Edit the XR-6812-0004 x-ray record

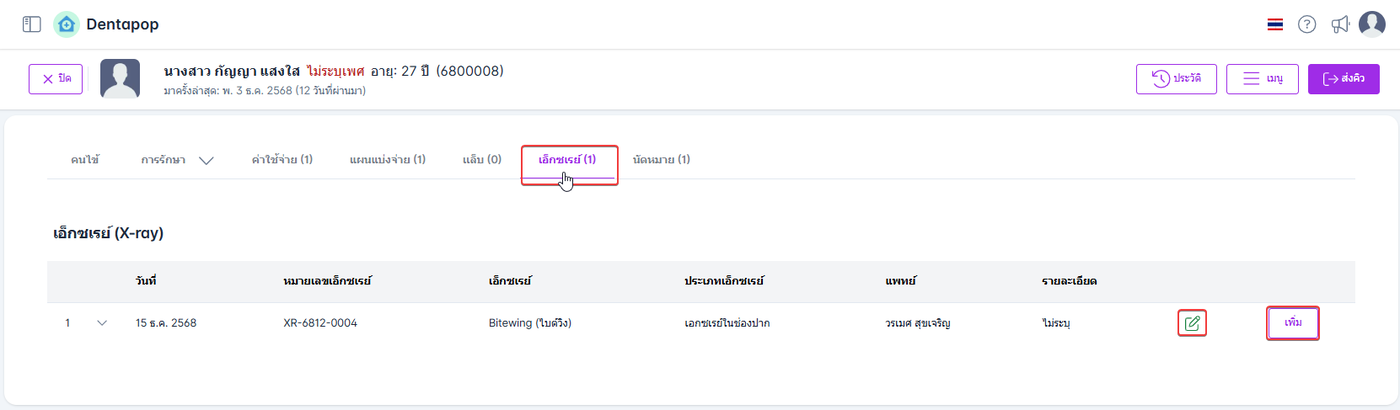[x=1191, y=323]
